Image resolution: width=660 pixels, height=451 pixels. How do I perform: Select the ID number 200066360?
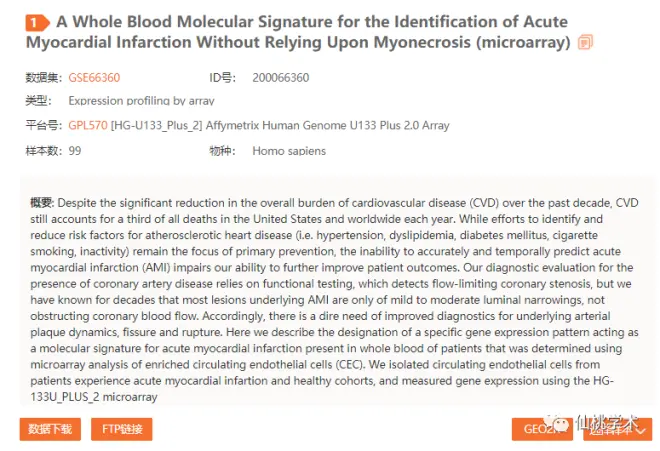click(x=281, y=78)
